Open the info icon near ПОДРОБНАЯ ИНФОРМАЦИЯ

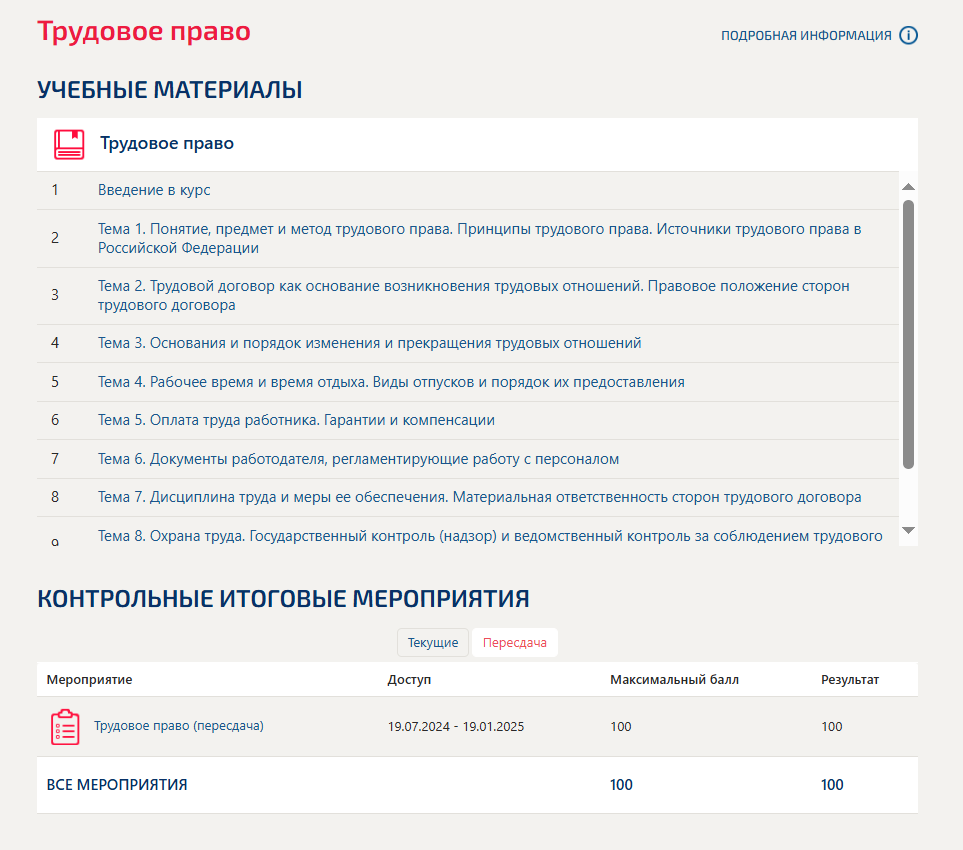click(x=908, y=35)
